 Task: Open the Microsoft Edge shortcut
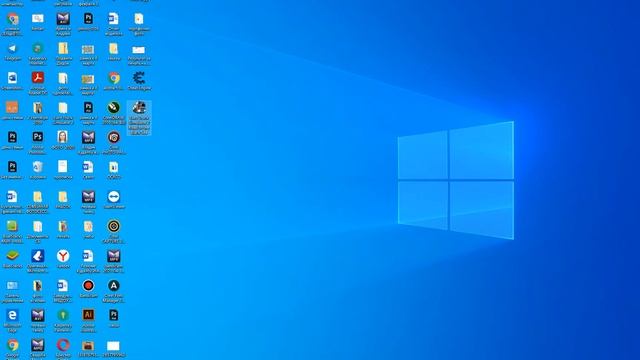tap(13, 315)
